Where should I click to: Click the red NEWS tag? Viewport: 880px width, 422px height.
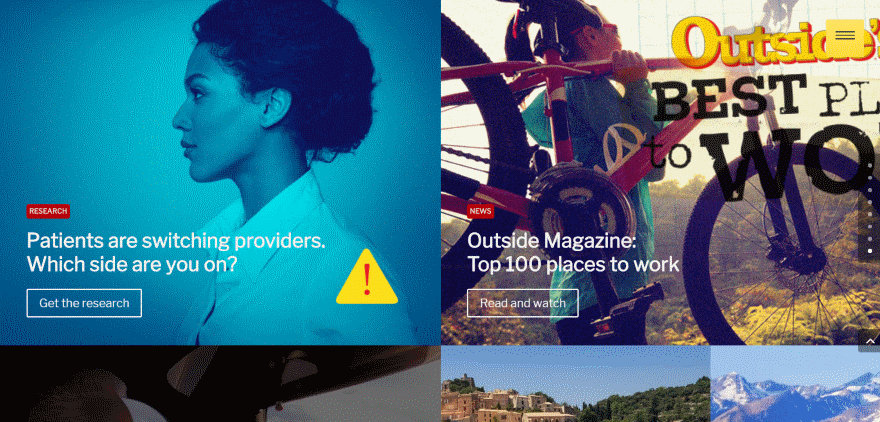480,211
